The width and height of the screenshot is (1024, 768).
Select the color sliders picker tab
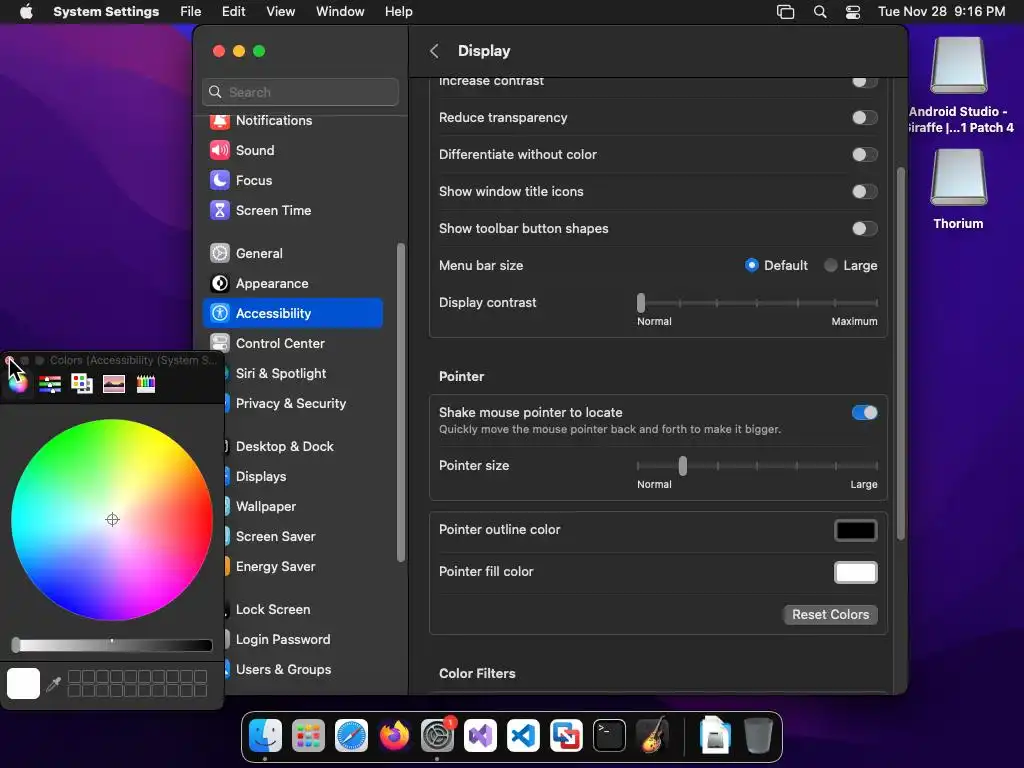pos(50,384)
